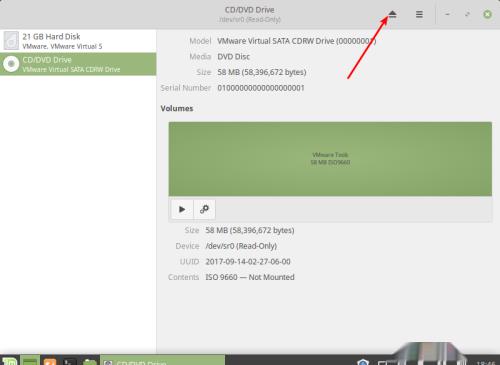Mount the selected VMware Tools volume

[182, 209]
